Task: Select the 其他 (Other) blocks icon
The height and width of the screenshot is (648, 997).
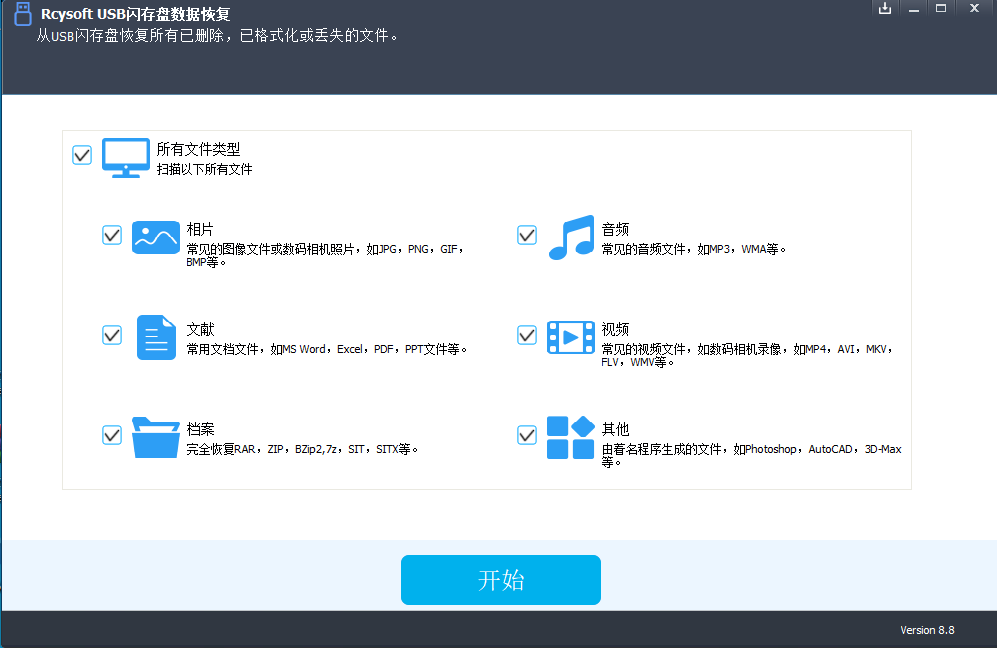Action: (571, 437)
